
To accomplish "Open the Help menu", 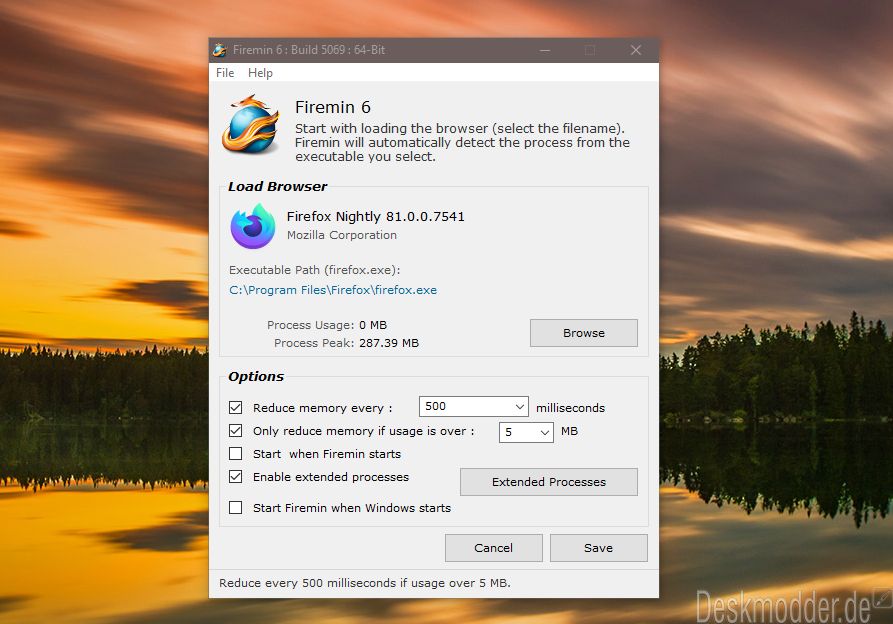I will click(x=260, y=73).
